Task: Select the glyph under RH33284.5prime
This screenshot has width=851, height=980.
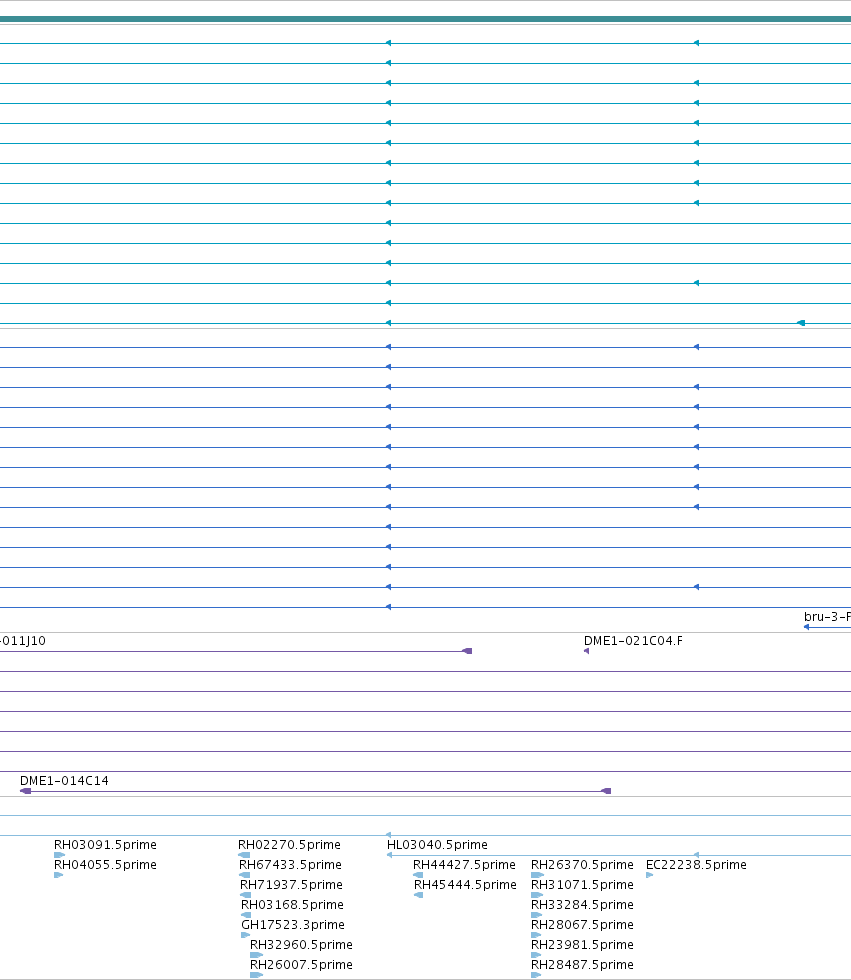Action: click(536, 915)
